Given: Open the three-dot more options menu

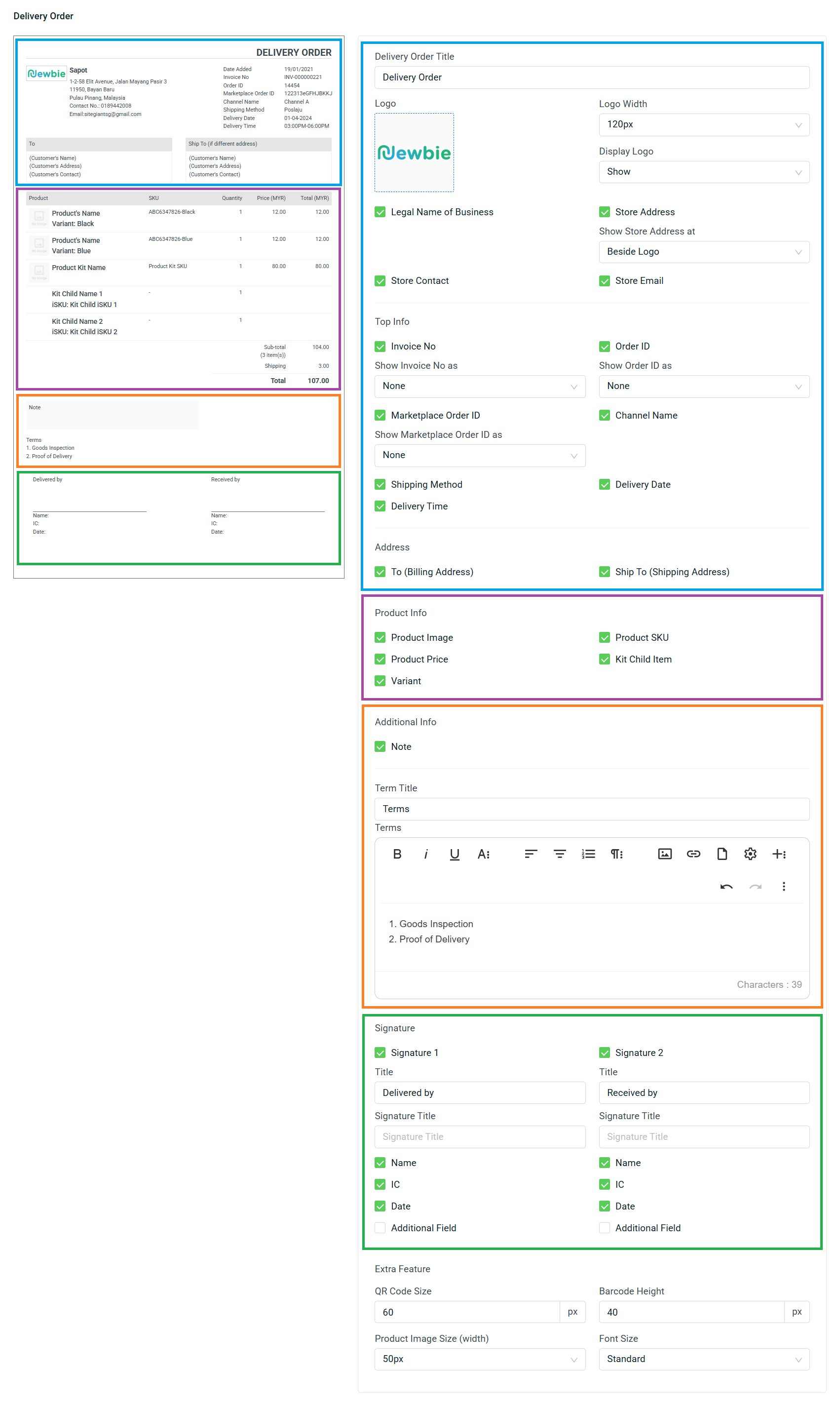Looking at the screenshot, I should (783, 887).
